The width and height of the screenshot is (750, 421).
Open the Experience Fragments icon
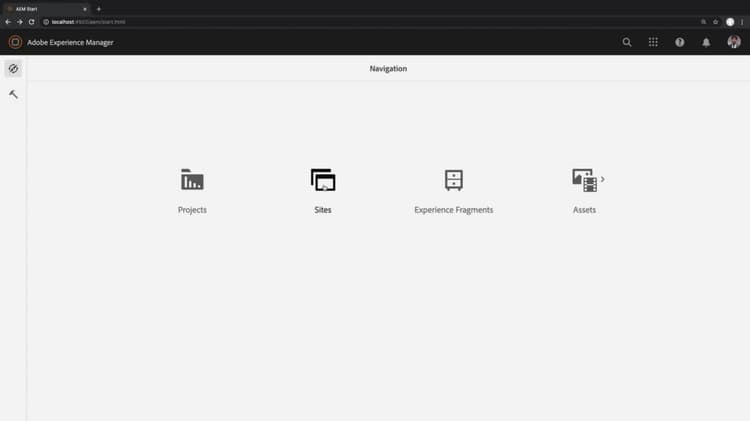453,180
